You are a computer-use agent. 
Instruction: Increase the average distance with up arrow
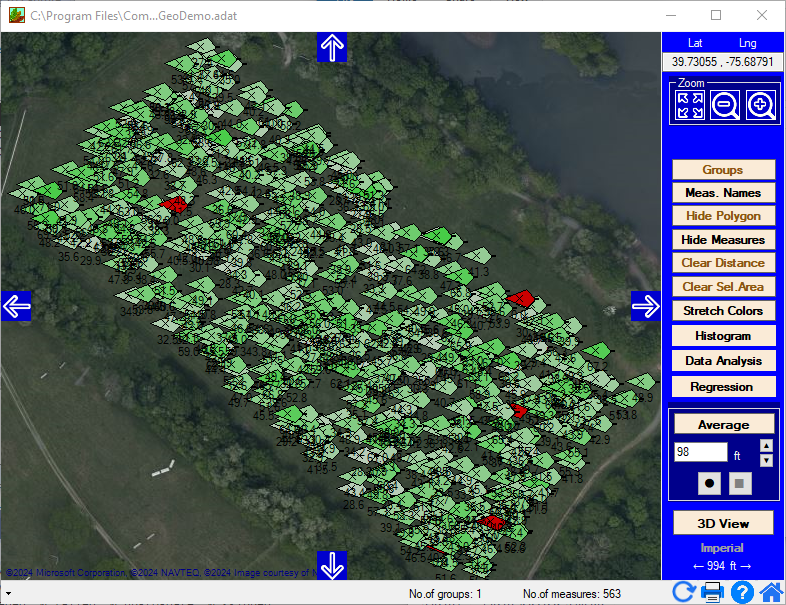tap(766, 445)
